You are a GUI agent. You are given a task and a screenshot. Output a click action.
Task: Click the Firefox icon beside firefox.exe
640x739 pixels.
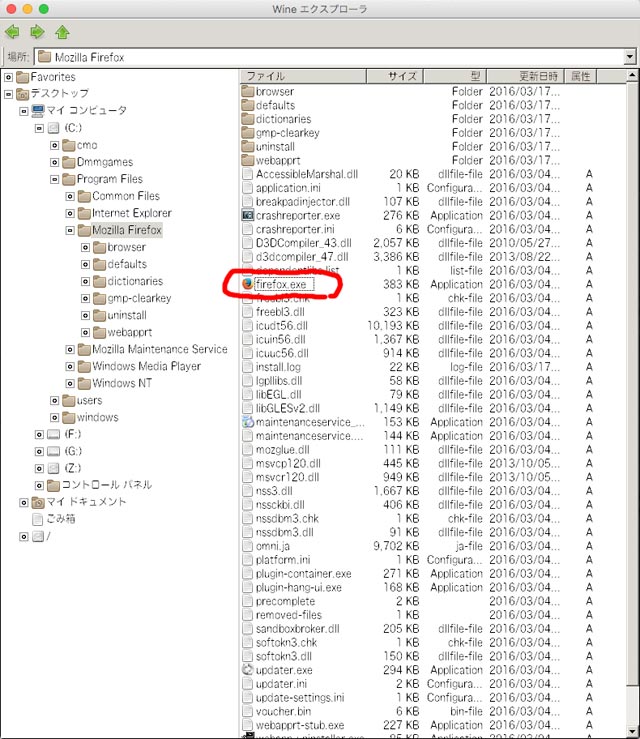[x=247, y=284]
